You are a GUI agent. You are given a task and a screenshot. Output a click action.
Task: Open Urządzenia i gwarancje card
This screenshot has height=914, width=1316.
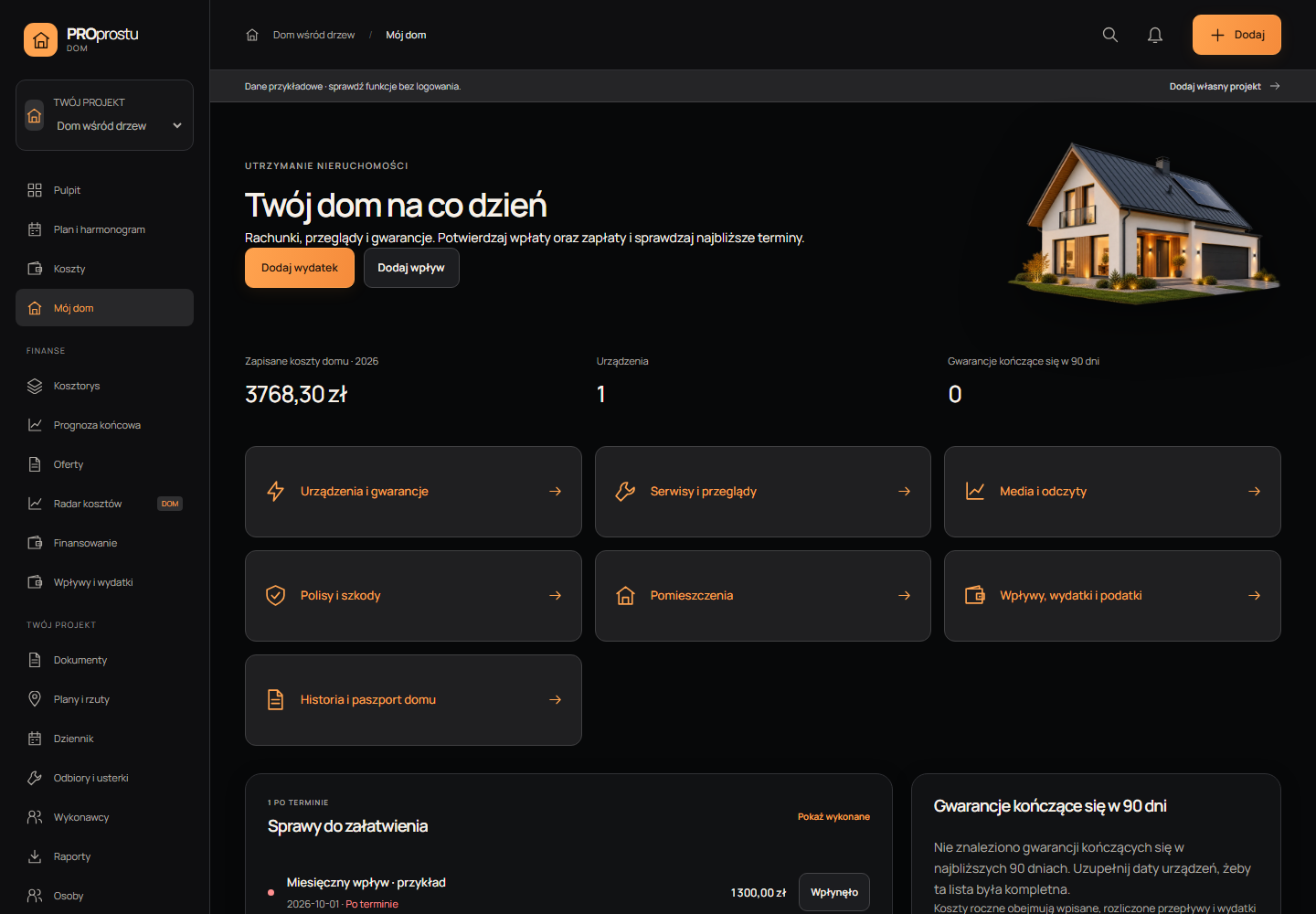click(413, 492)
